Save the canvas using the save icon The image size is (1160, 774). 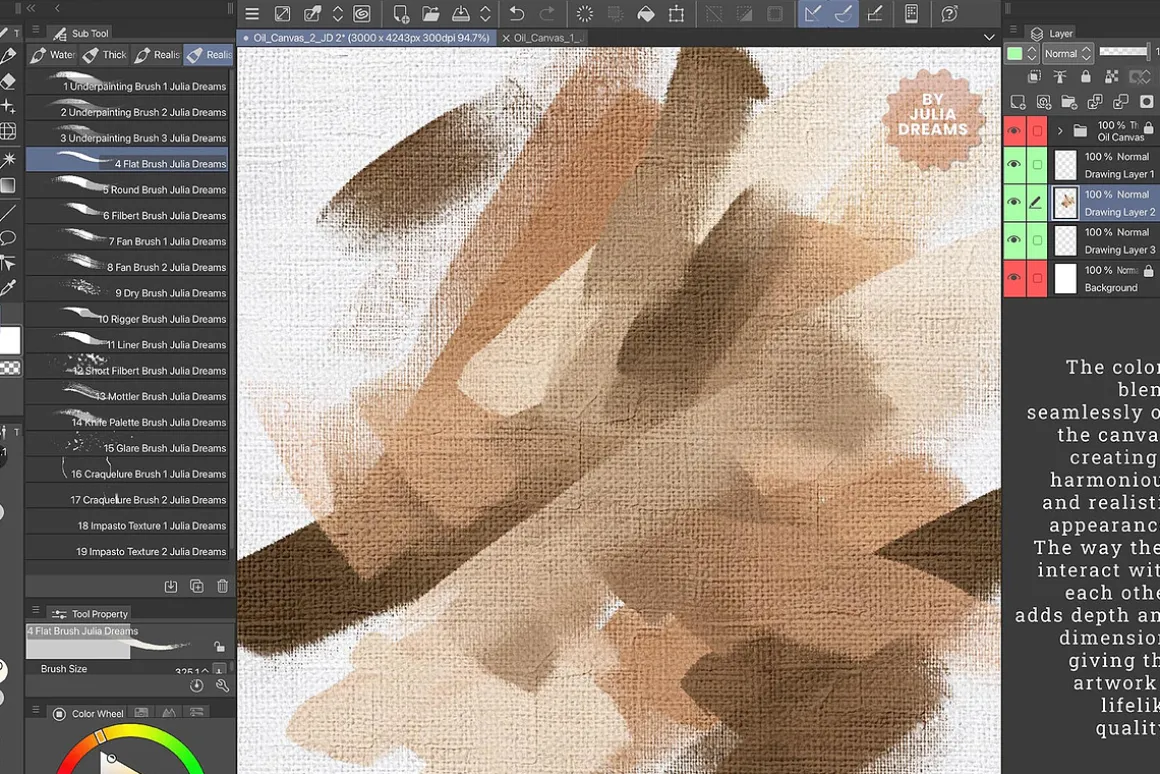coord(460,14)
